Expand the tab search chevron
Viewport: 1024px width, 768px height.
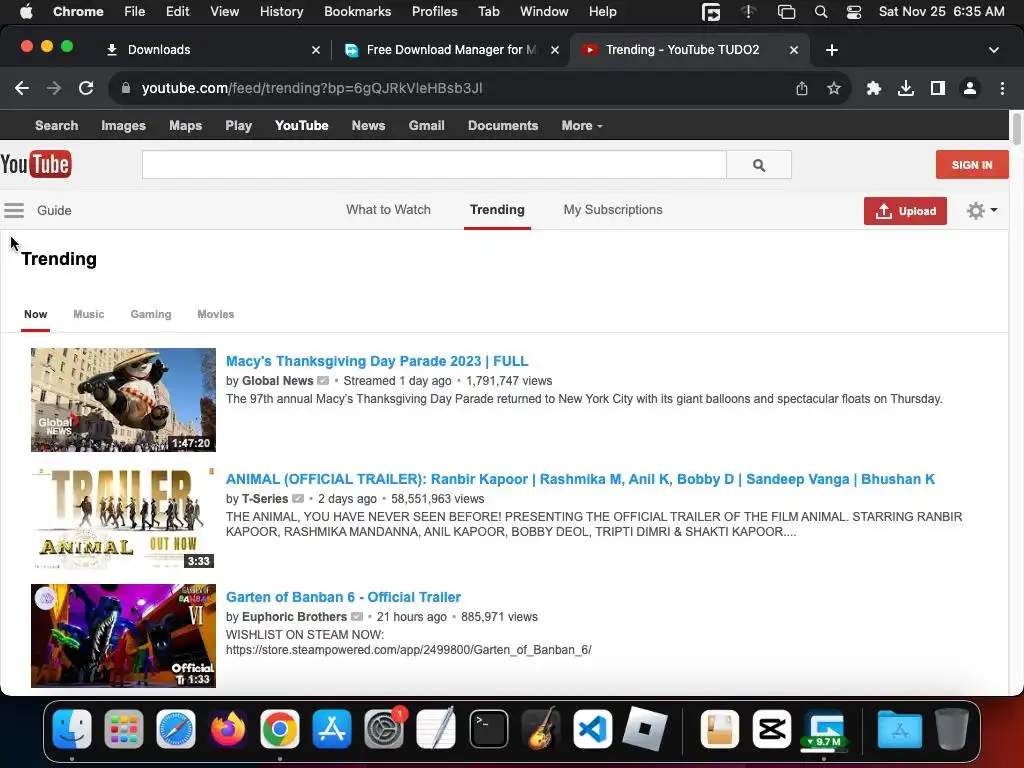pos(993,50)
